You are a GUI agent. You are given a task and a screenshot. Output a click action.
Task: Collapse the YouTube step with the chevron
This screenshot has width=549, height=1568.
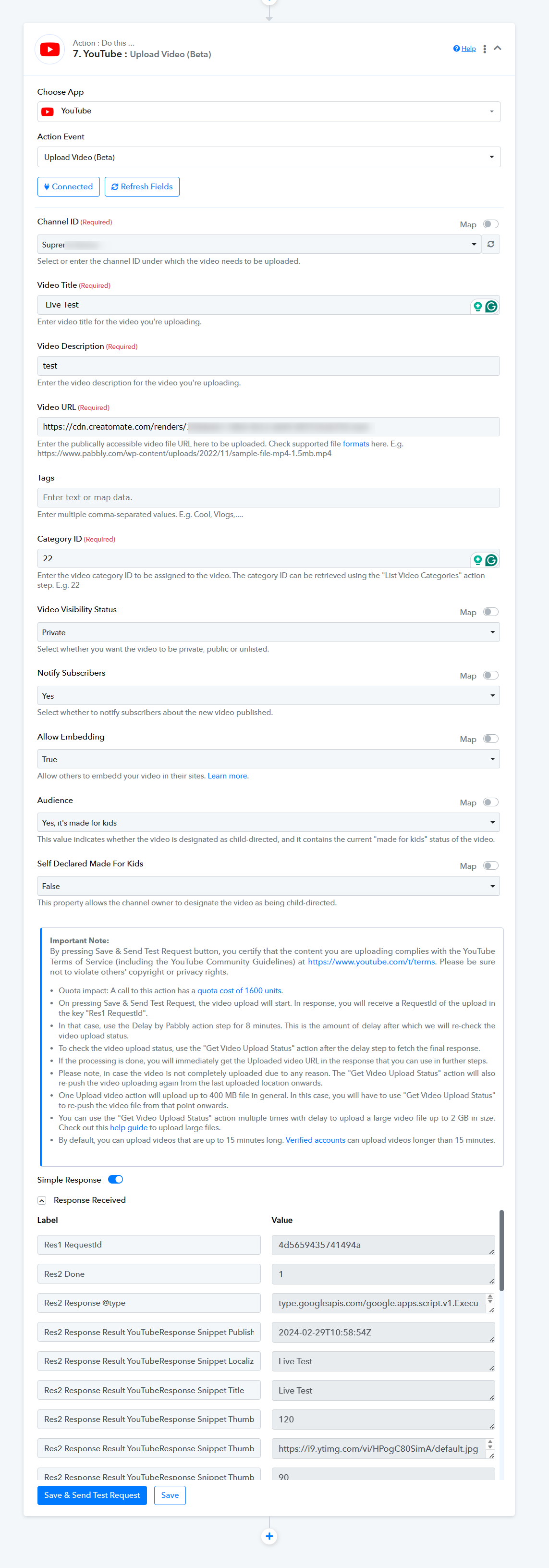(497, 48)
